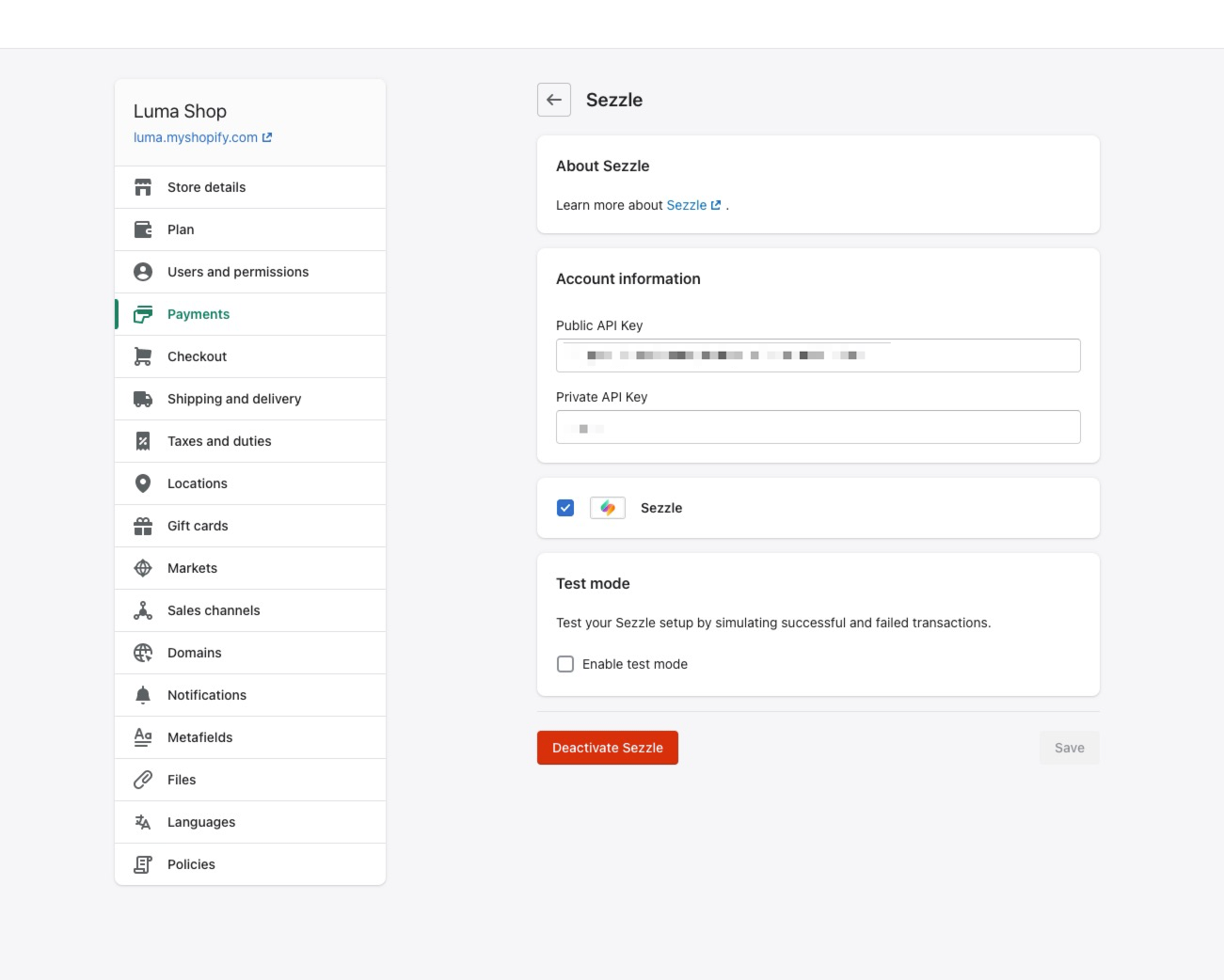
Task: Go to Locations settings
Action: tap(250, 483)
